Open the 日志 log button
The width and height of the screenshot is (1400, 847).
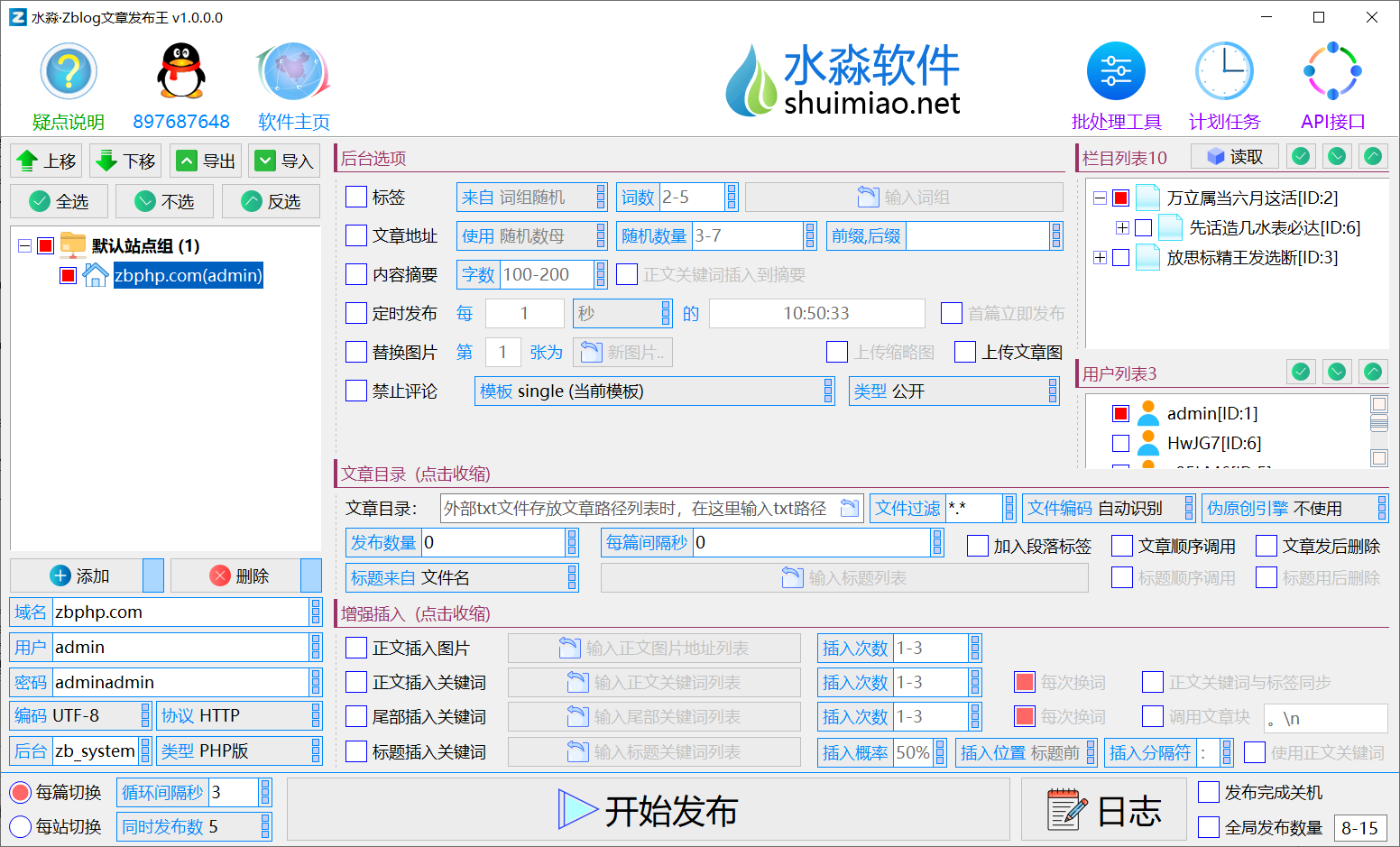pyautogui.click(x=1104, y=810)
